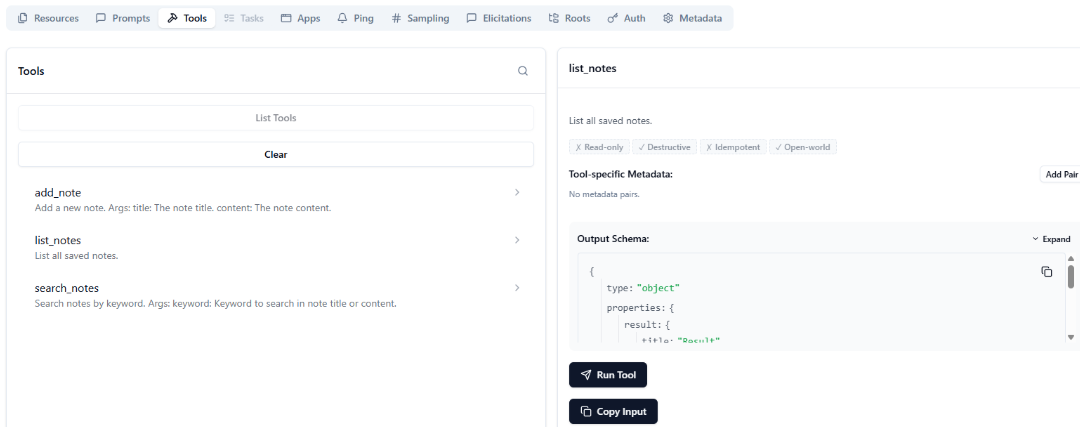Select the Tools tab

187,19
